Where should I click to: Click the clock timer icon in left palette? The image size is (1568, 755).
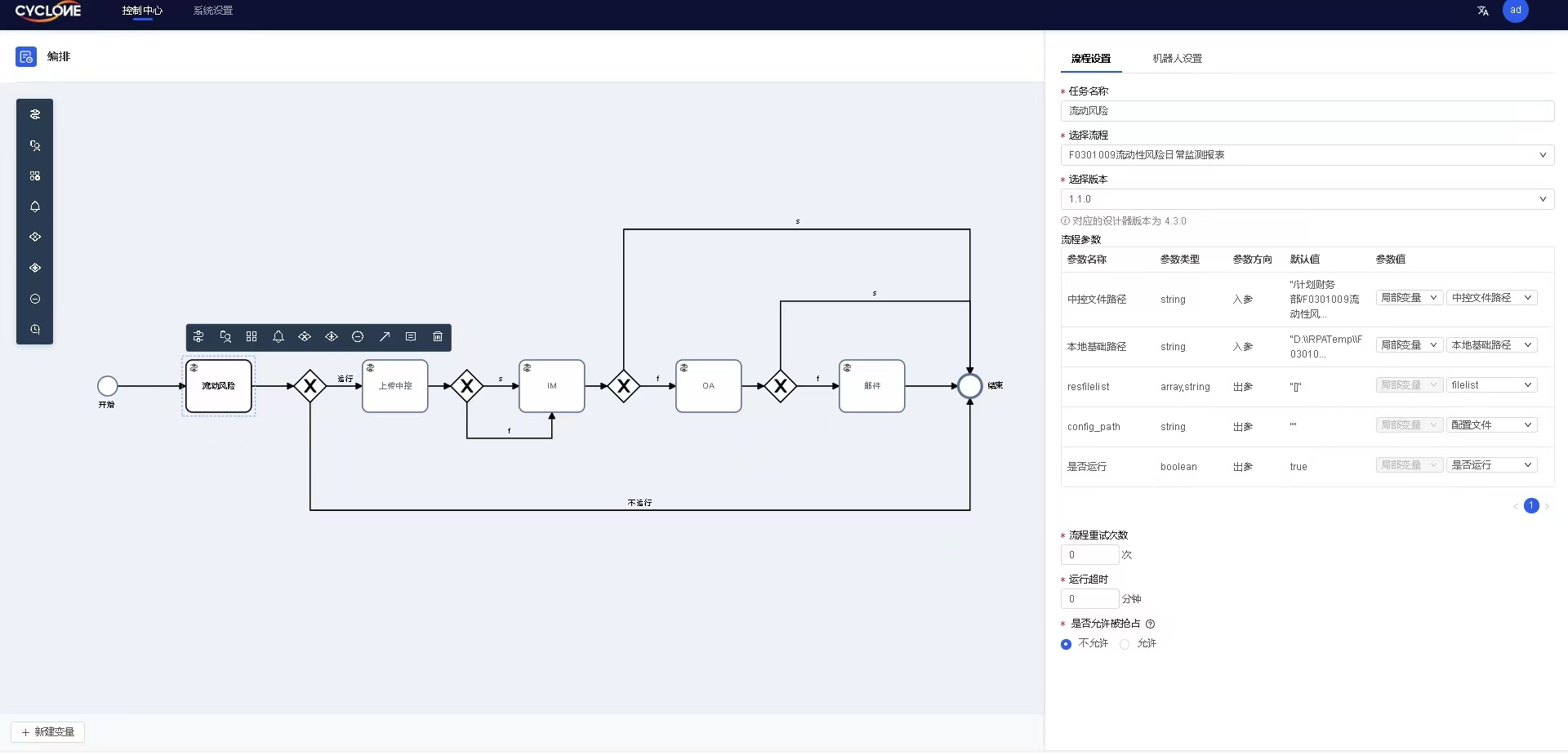click(x=35, y=329)
